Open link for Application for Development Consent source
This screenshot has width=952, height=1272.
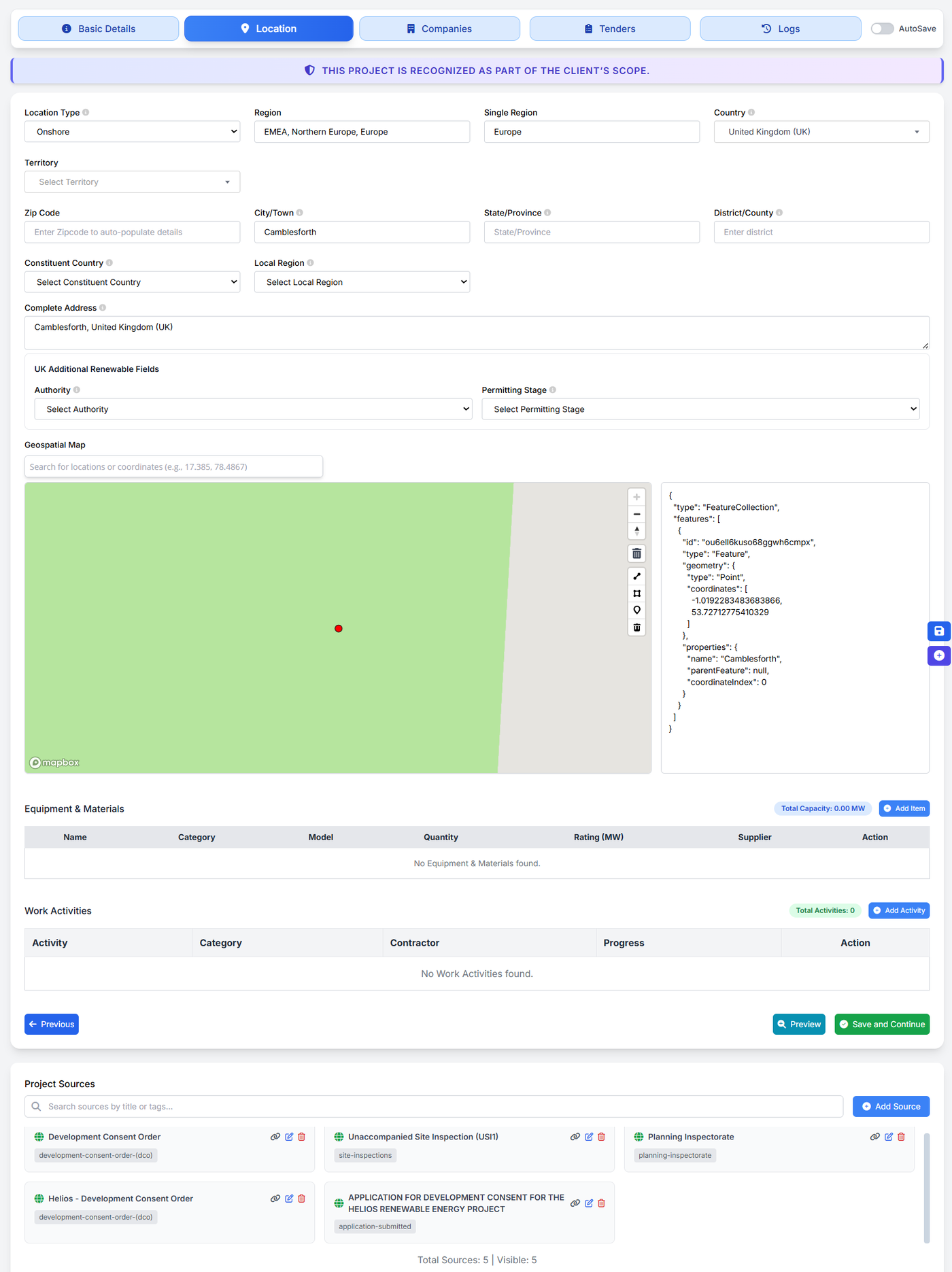pos(575,1203)
